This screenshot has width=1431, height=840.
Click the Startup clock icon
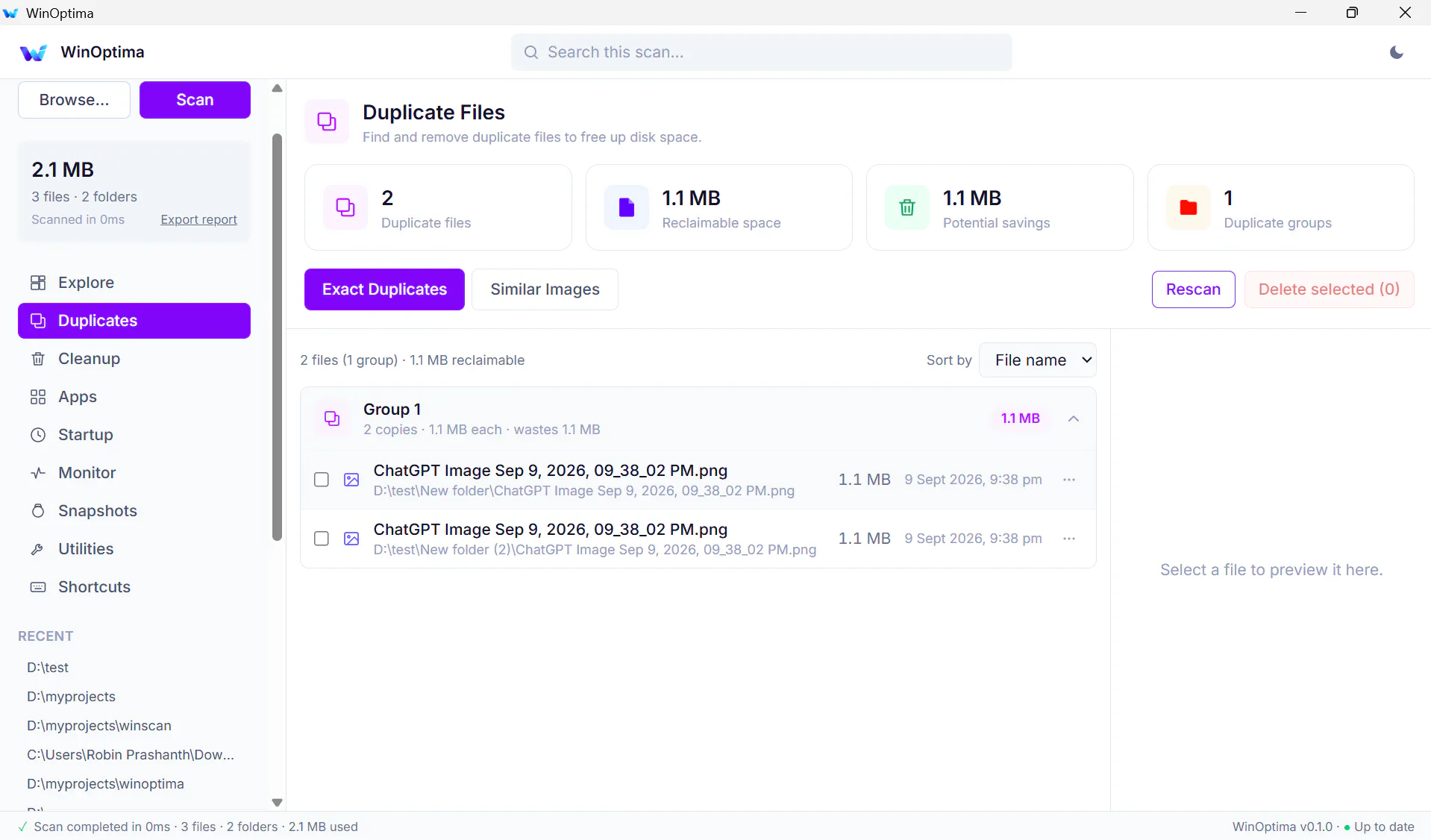pyautogui.click(x=38, y=435)
